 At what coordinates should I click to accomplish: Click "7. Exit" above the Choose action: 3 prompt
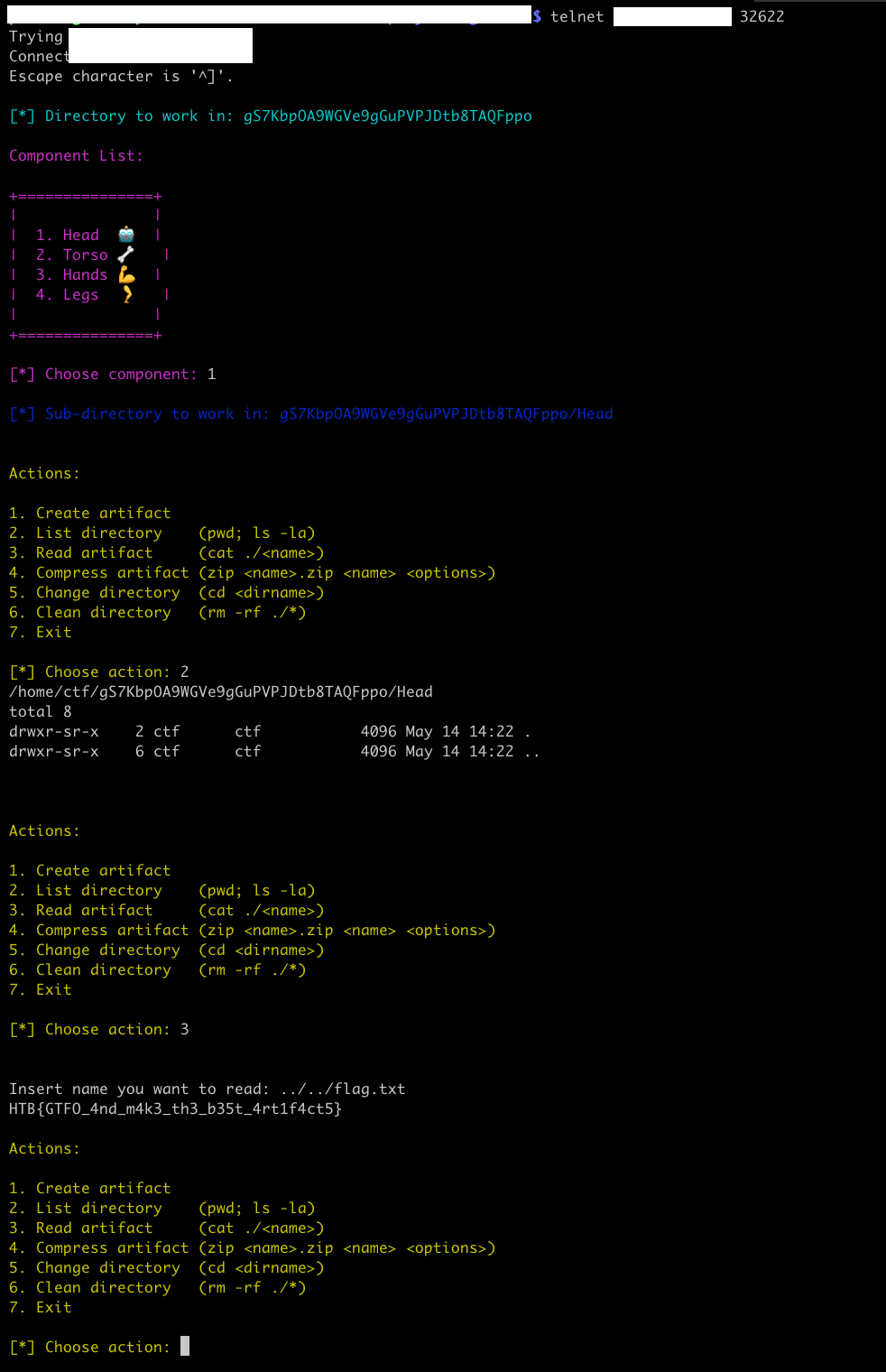pyautogui.click(x=41, y=989)
